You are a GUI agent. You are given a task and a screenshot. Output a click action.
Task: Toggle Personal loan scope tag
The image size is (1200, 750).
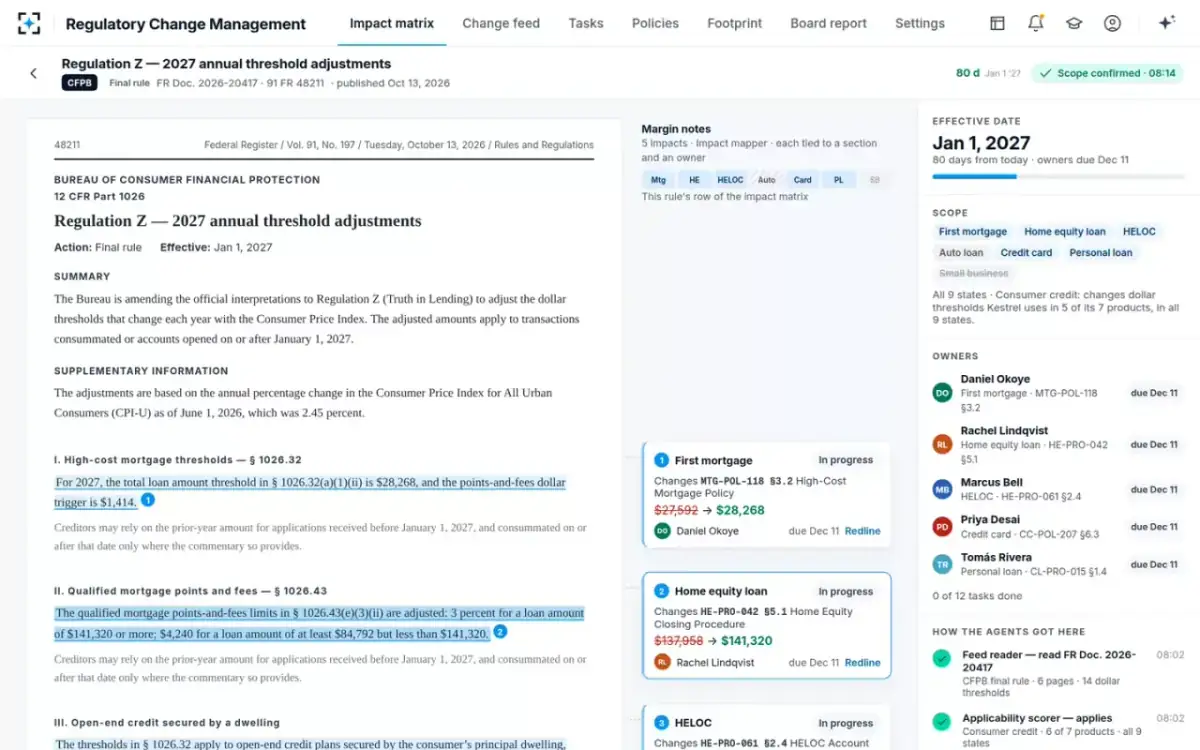tap(1101, 253)
